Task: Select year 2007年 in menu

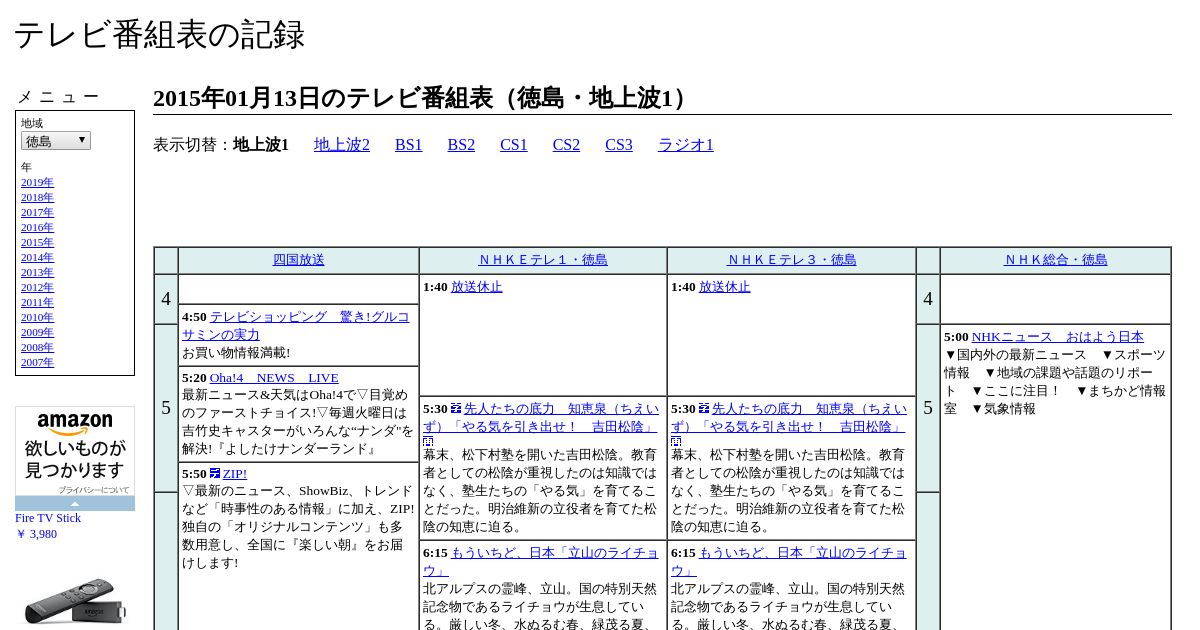Action: point(37,362)
